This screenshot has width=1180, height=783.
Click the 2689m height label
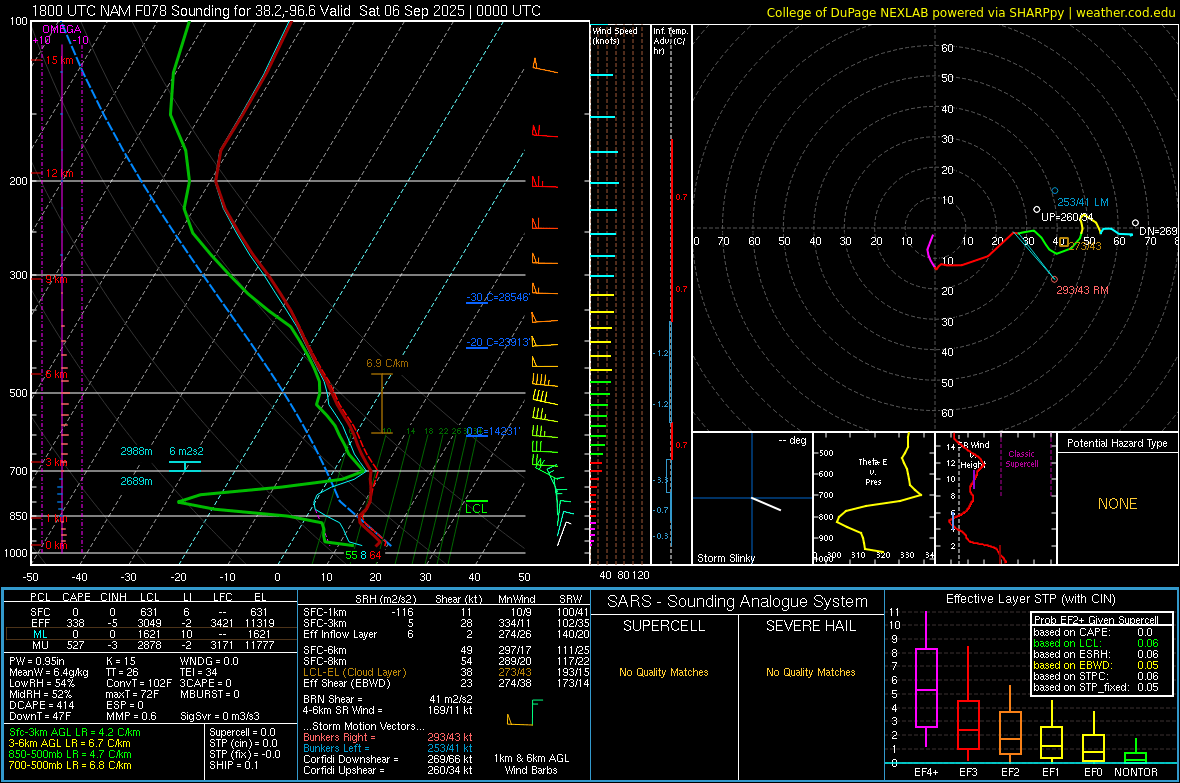pos(136,481)
